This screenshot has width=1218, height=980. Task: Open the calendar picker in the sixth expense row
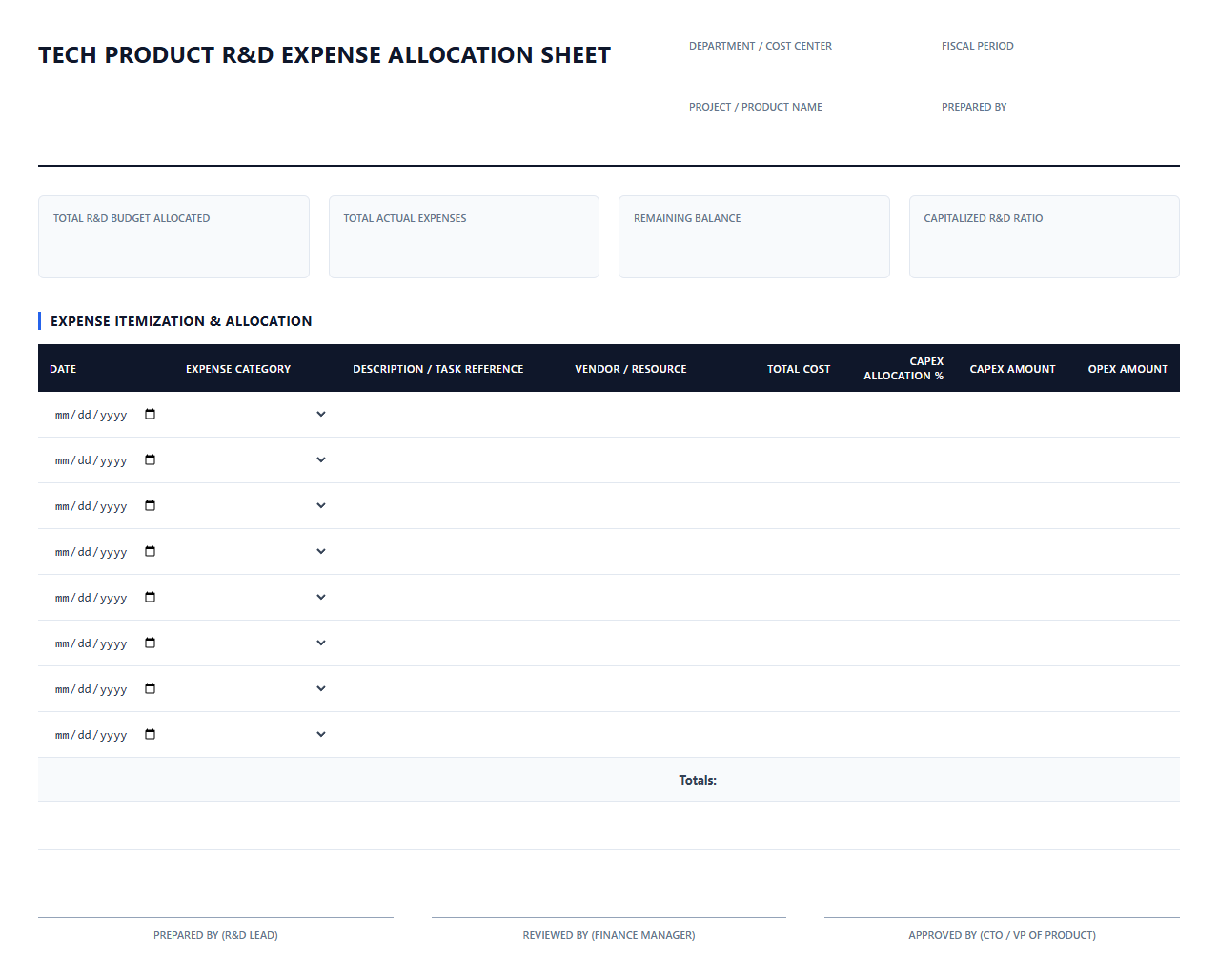150,643
